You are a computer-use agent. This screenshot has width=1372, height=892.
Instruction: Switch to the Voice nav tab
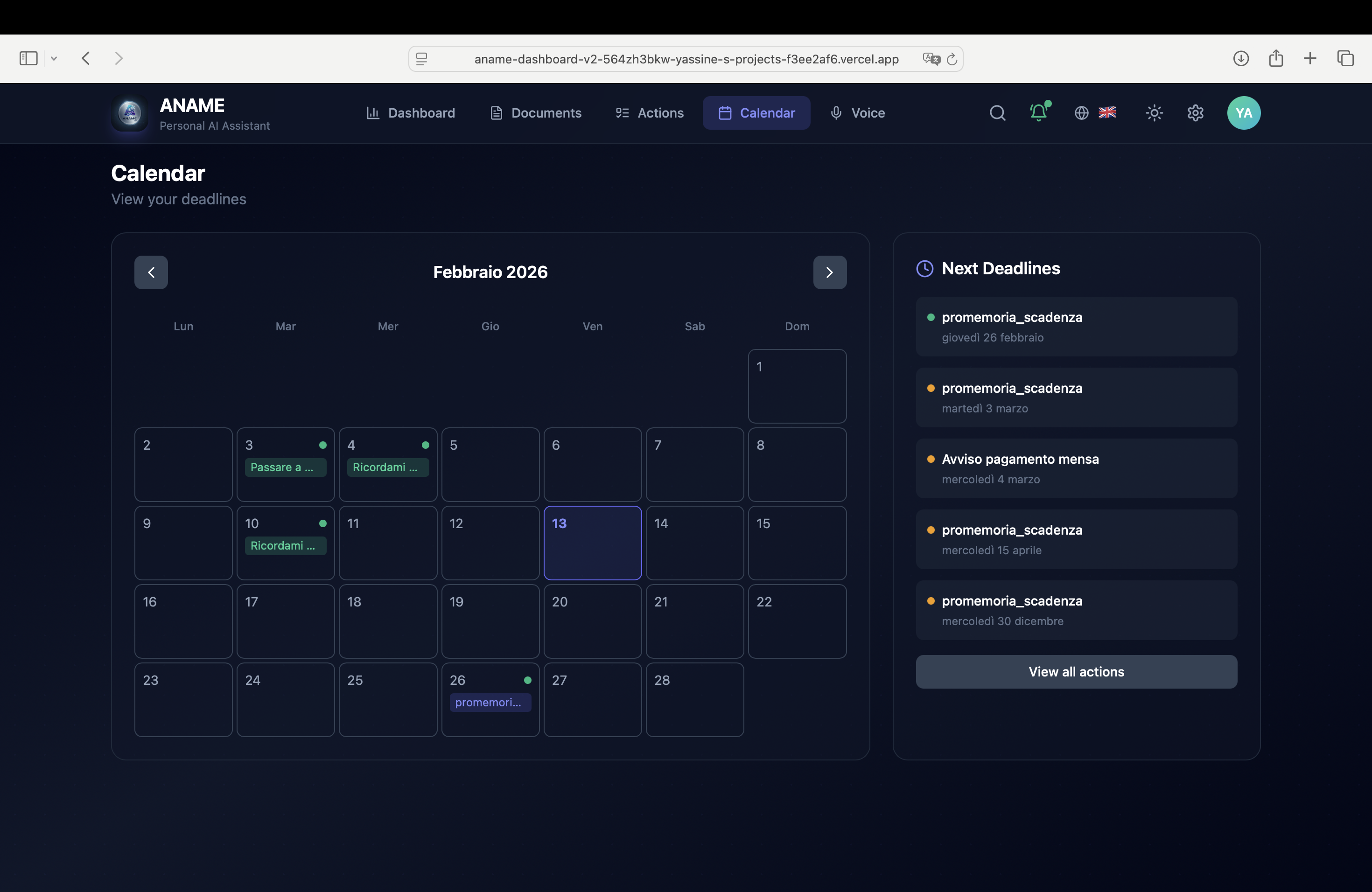pyautogui.click(x=857, y=113)
